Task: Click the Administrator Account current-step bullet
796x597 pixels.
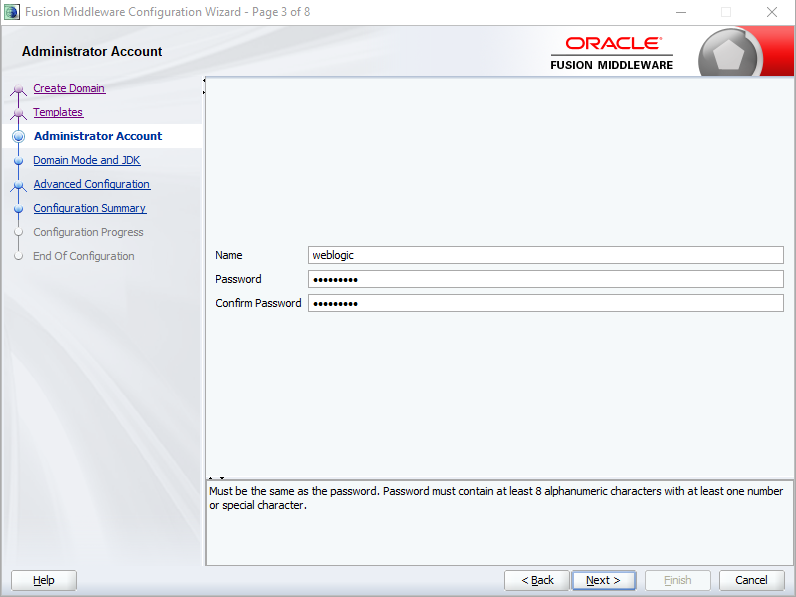Action: click(x=19, y=136)
